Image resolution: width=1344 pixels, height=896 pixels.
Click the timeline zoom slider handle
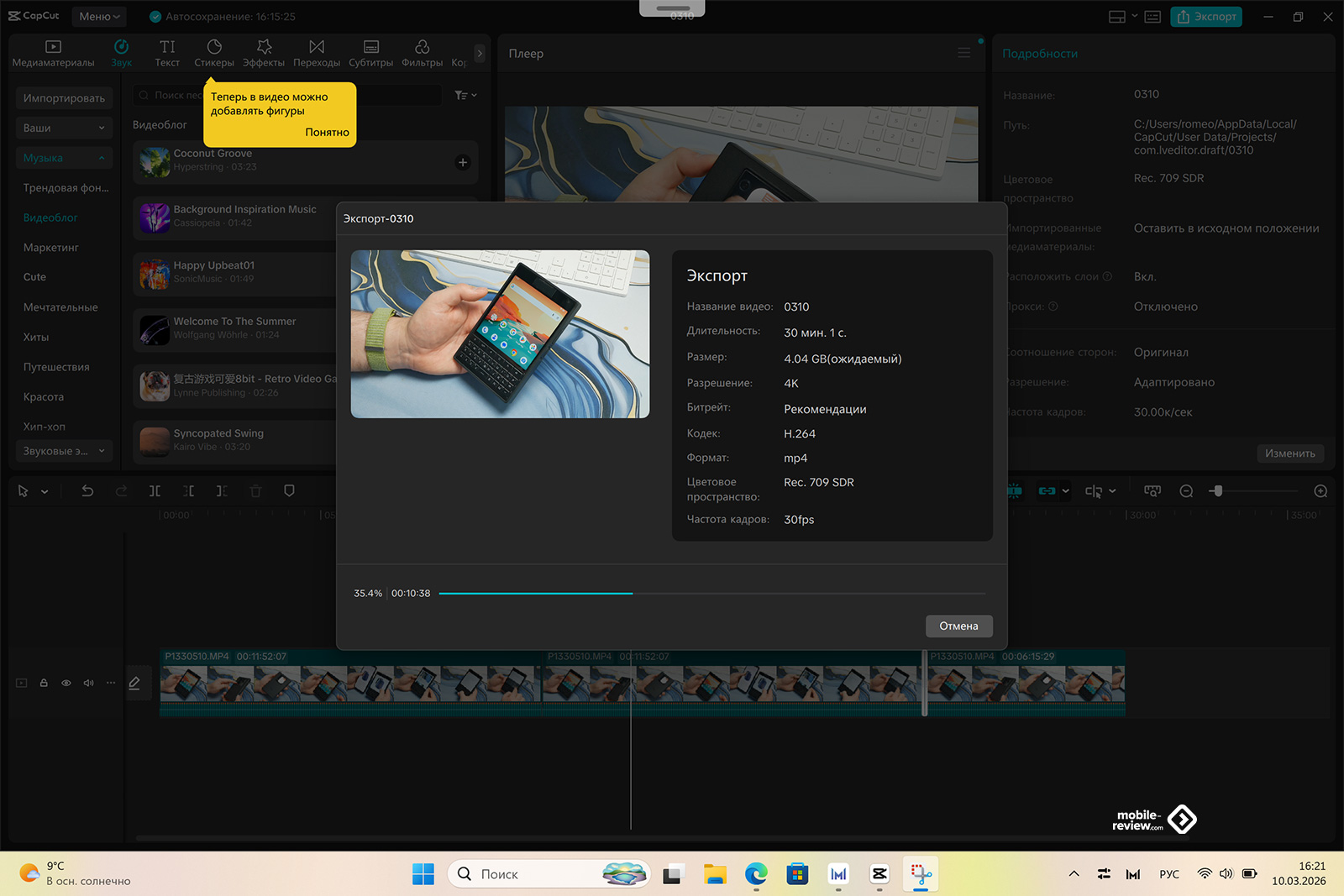pos(1218,491)
